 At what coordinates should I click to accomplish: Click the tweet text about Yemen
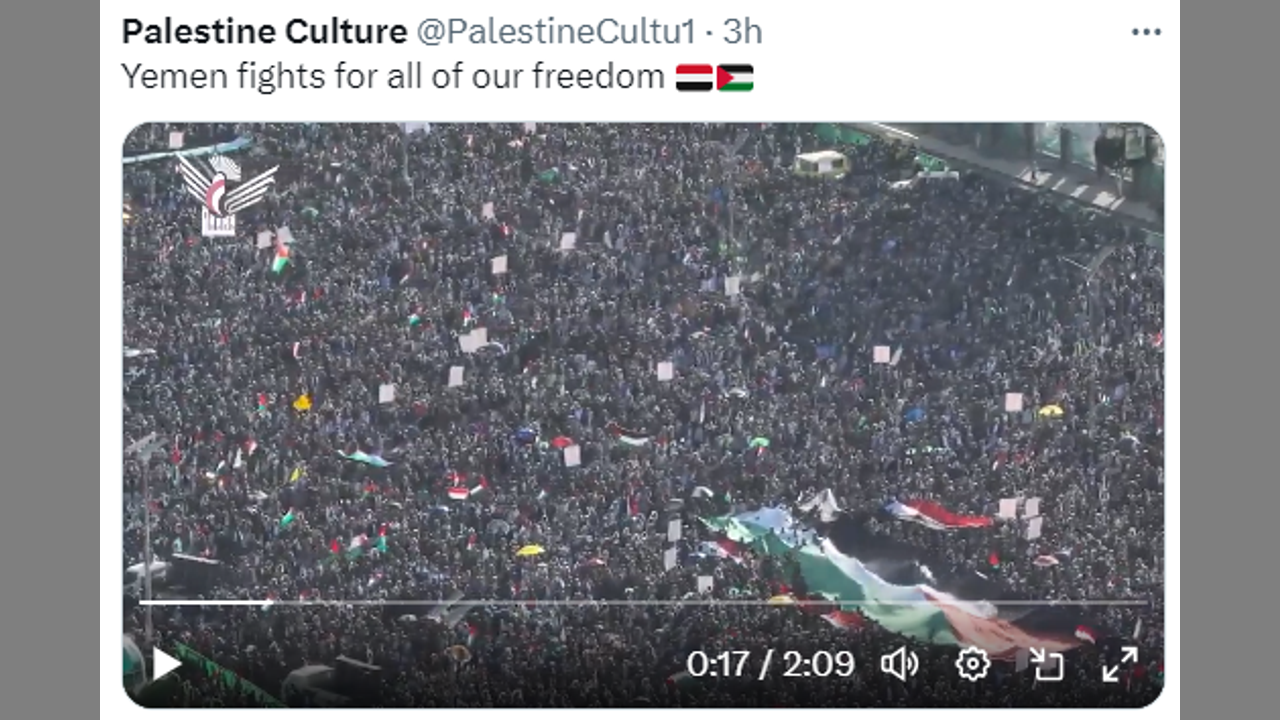(x=392, y=77)
